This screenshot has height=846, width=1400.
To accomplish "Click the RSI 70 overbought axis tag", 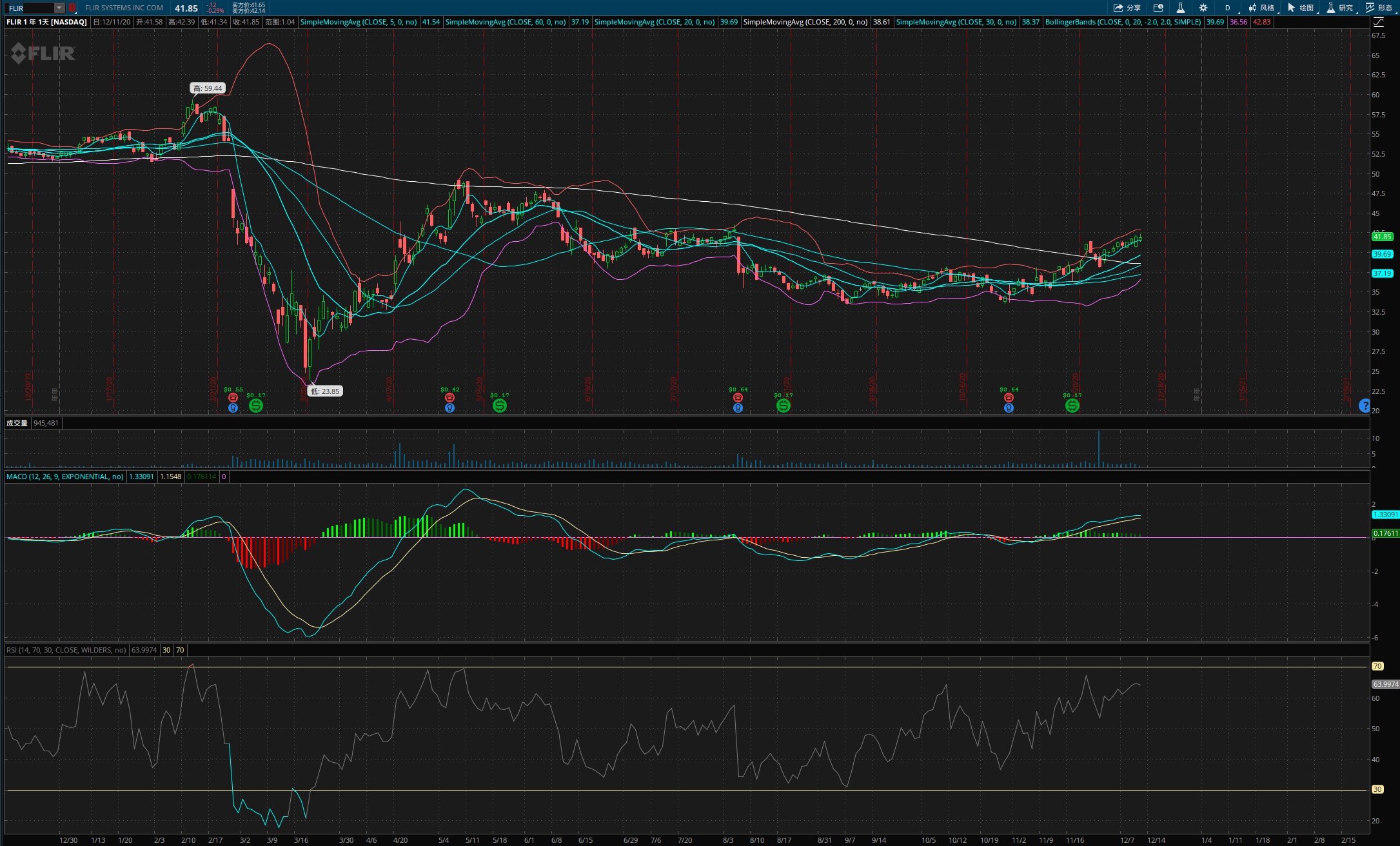I will click(1377, 666).
